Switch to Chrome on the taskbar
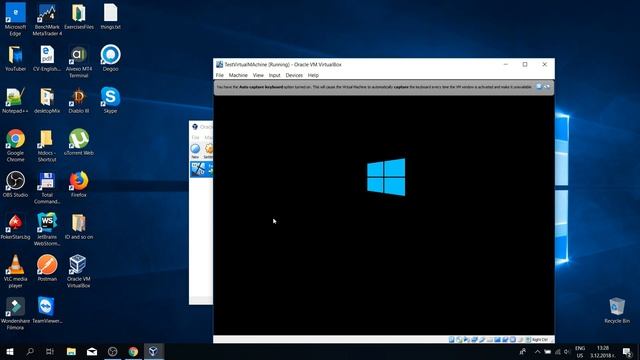Viewport: 640px width, 360px height. tap(133, 351)
